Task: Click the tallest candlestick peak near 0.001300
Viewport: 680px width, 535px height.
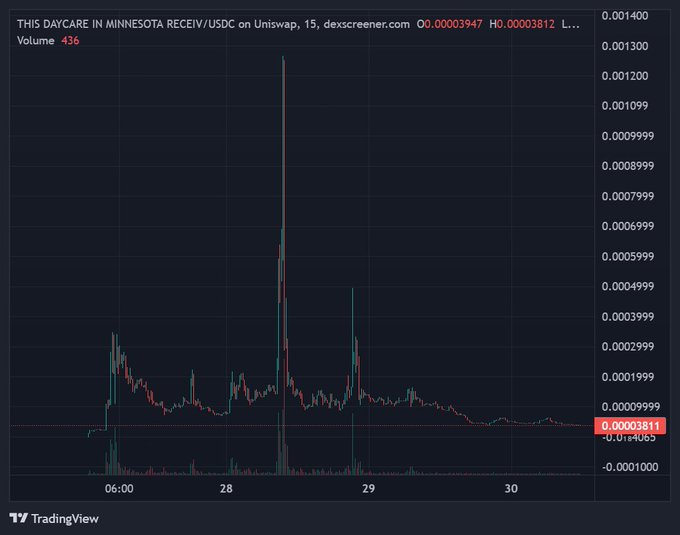Action: pyautogui.click(x=284, y=60)
